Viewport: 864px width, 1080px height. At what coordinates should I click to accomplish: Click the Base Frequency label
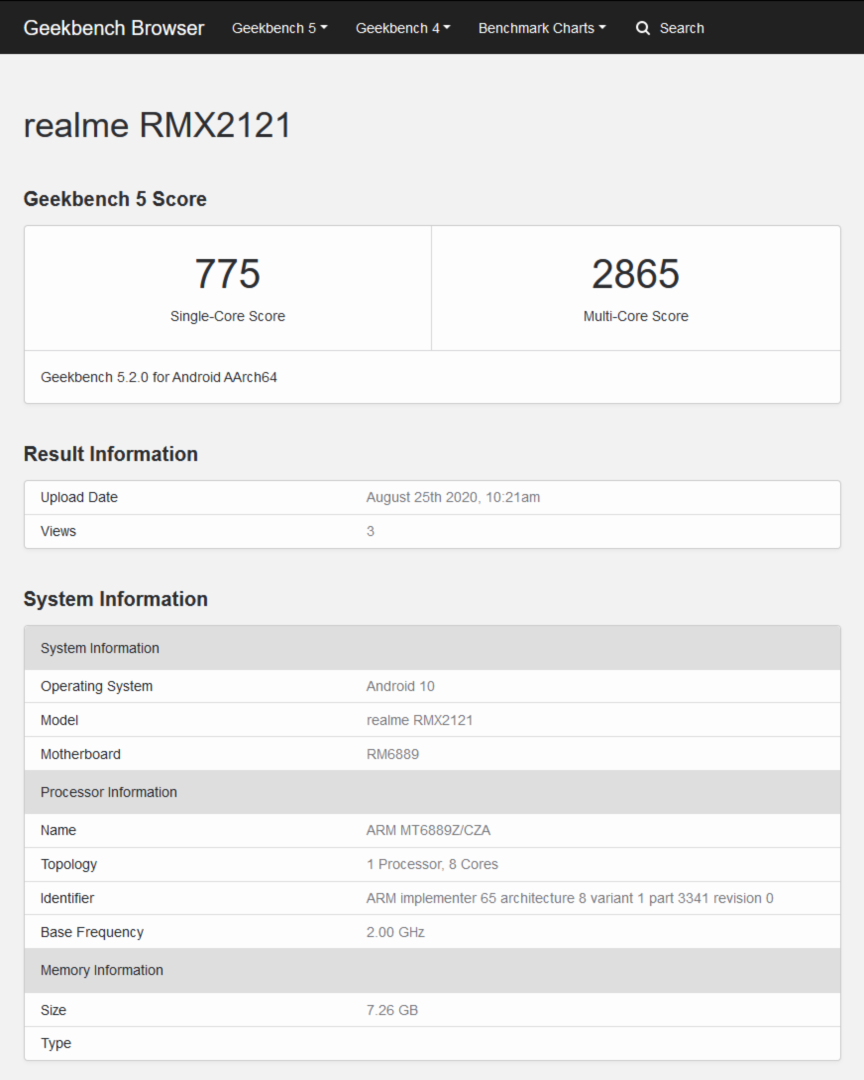(92, 932)
